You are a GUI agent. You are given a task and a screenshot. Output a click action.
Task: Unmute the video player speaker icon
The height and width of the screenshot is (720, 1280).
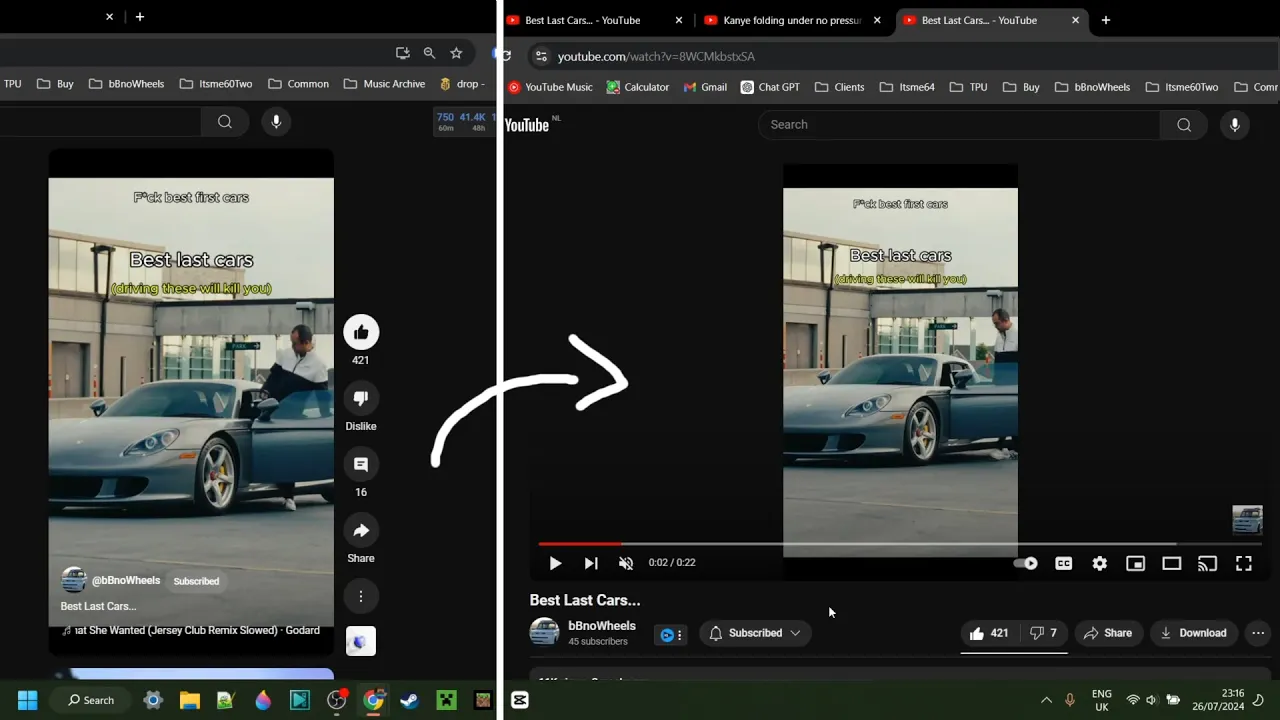[x=626, y=563]
